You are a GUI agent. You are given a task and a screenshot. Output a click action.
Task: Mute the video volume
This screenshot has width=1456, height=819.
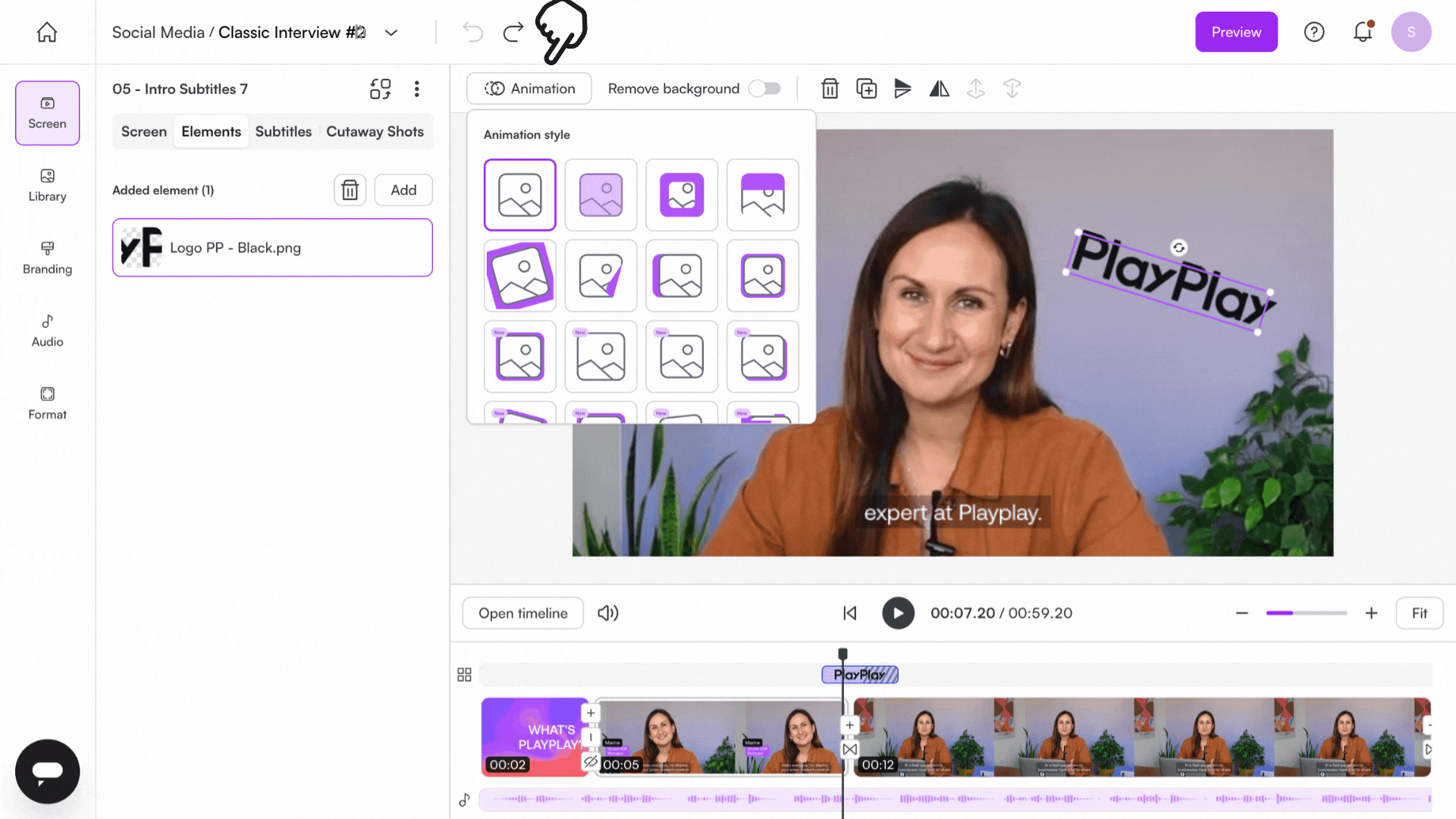tap(607, 613)
